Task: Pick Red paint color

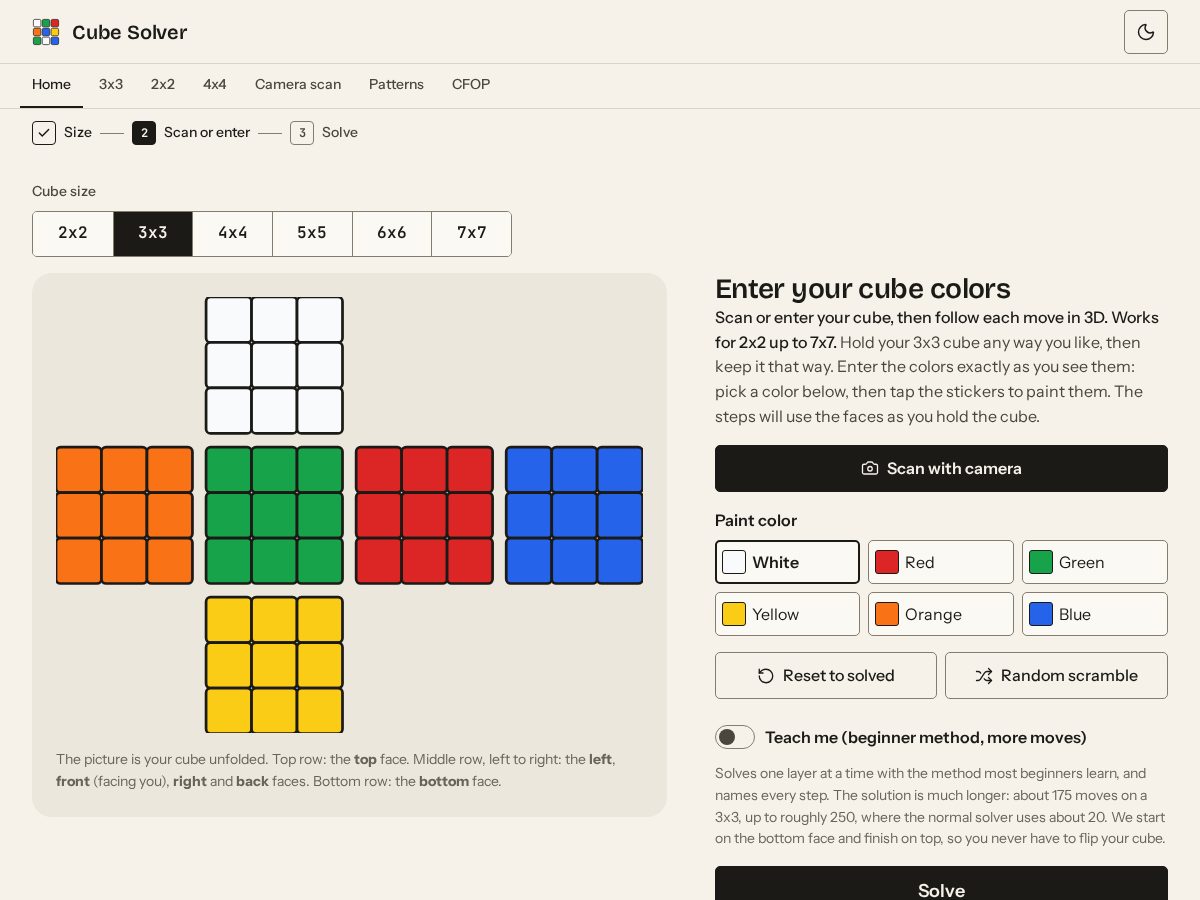Action: pyautogui.click(x=941, y=562)
